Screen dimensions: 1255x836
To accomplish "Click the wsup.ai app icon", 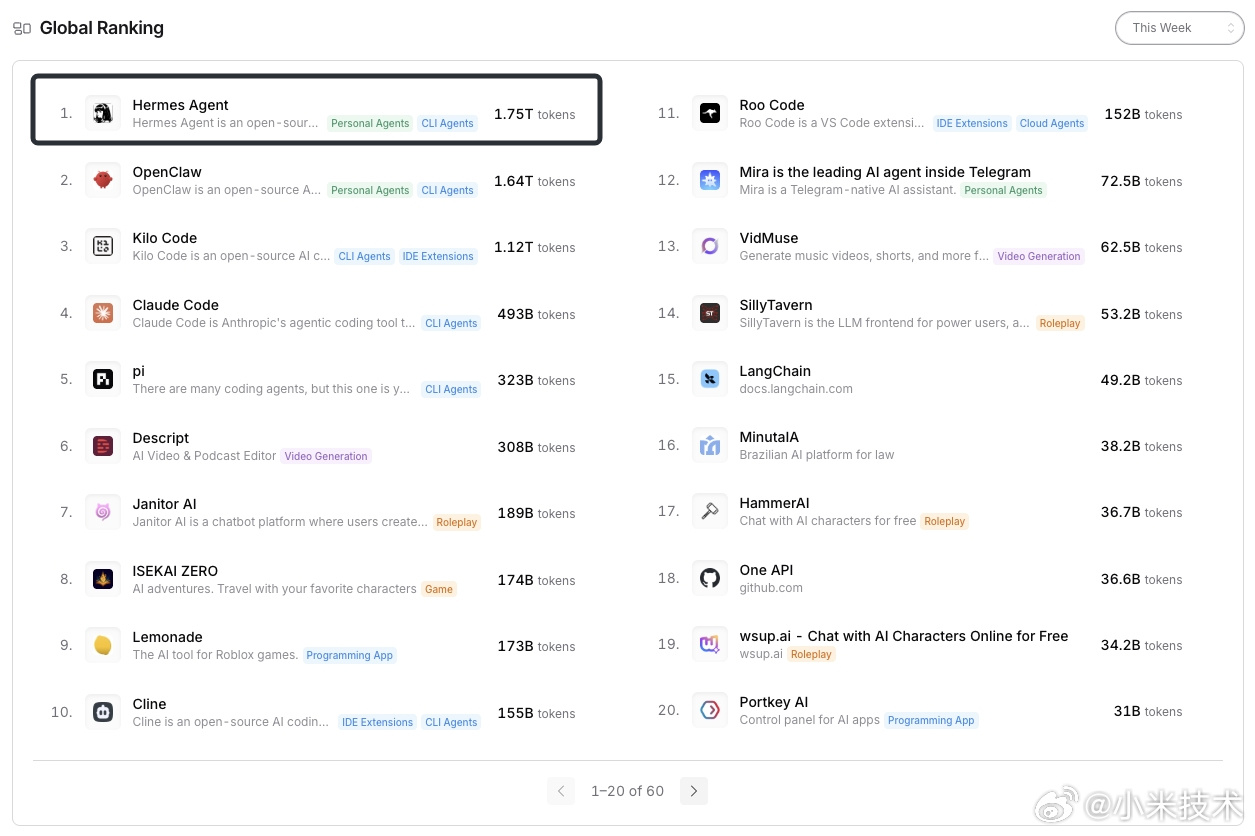I will click(710, 644).
